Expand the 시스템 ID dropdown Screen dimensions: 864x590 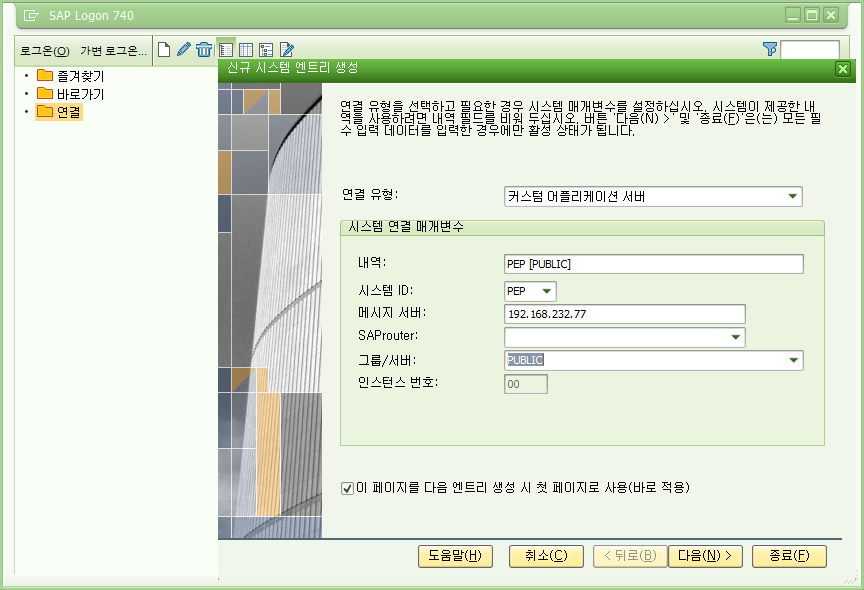tap(546, 291)
